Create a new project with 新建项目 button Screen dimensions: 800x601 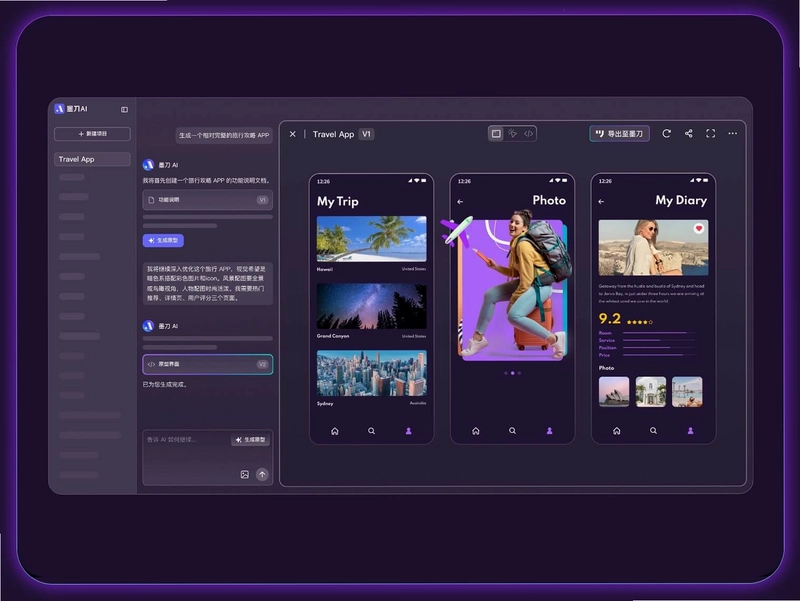pos(92,134)
